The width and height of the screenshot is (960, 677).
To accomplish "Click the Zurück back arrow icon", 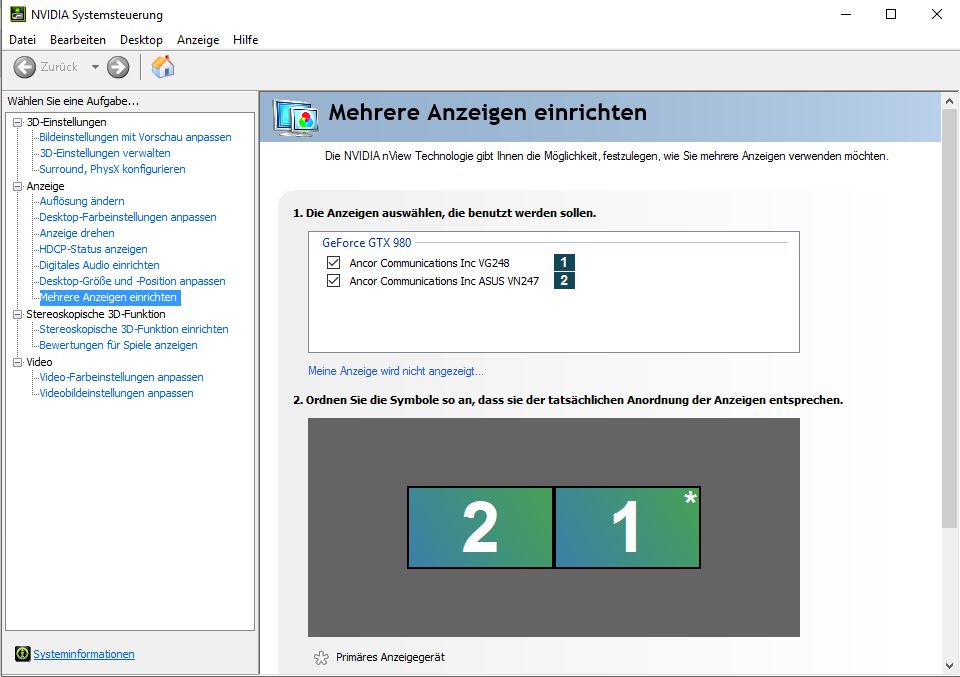I will tap(24, 67).
